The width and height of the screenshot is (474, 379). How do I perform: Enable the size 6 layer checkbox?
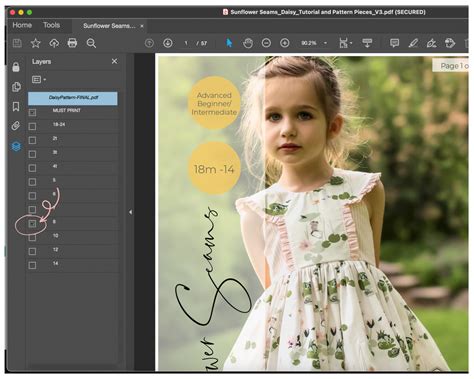click(32, 196)
